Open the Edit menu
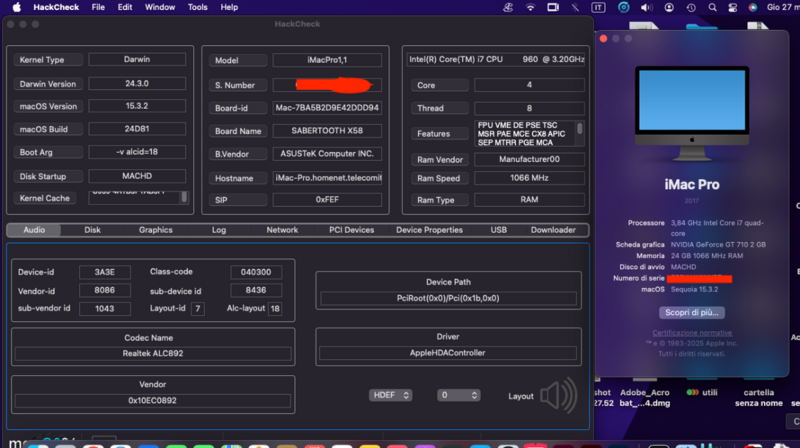This screenshot has height=448, width=800. coord(124,7)
